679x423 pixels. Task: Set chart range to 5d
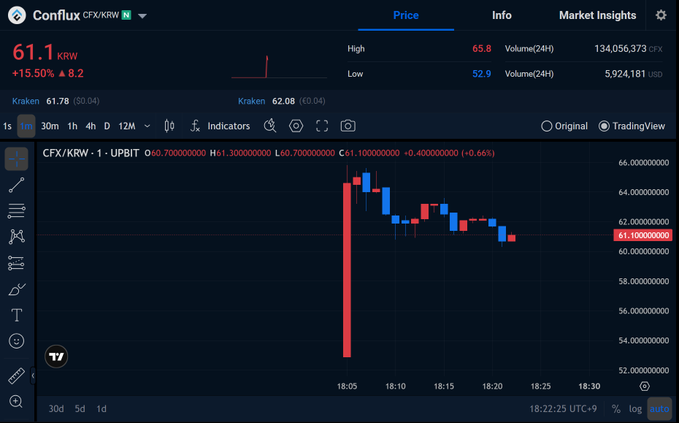(x=80, y=409)
